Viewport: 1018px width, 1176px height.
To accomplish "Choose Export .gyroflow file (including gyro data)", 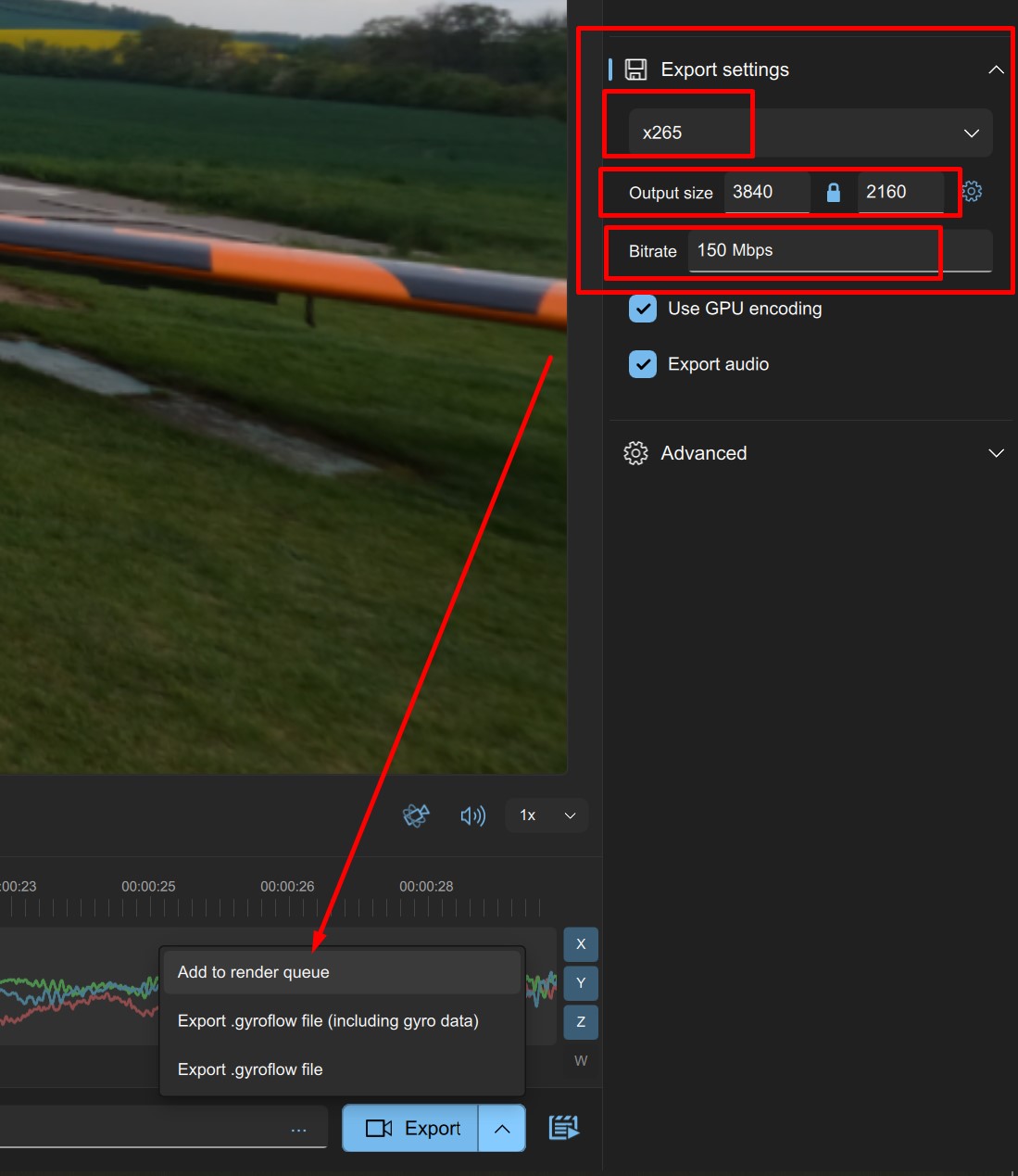I will [x=328, y=1020].
